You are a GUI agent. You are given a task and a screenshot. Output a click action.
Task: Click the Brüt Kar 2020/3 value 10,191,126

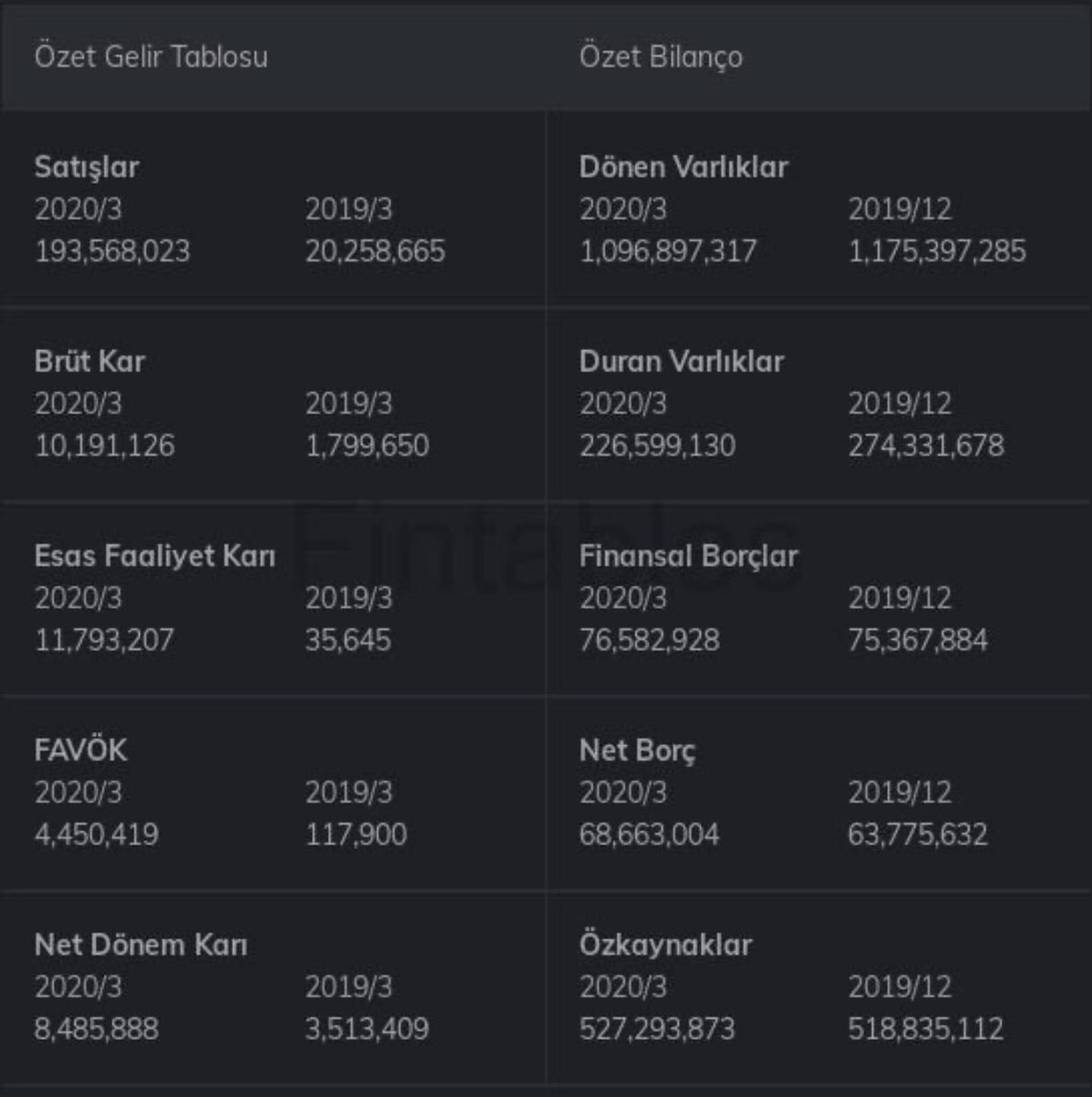pos(104,445)
